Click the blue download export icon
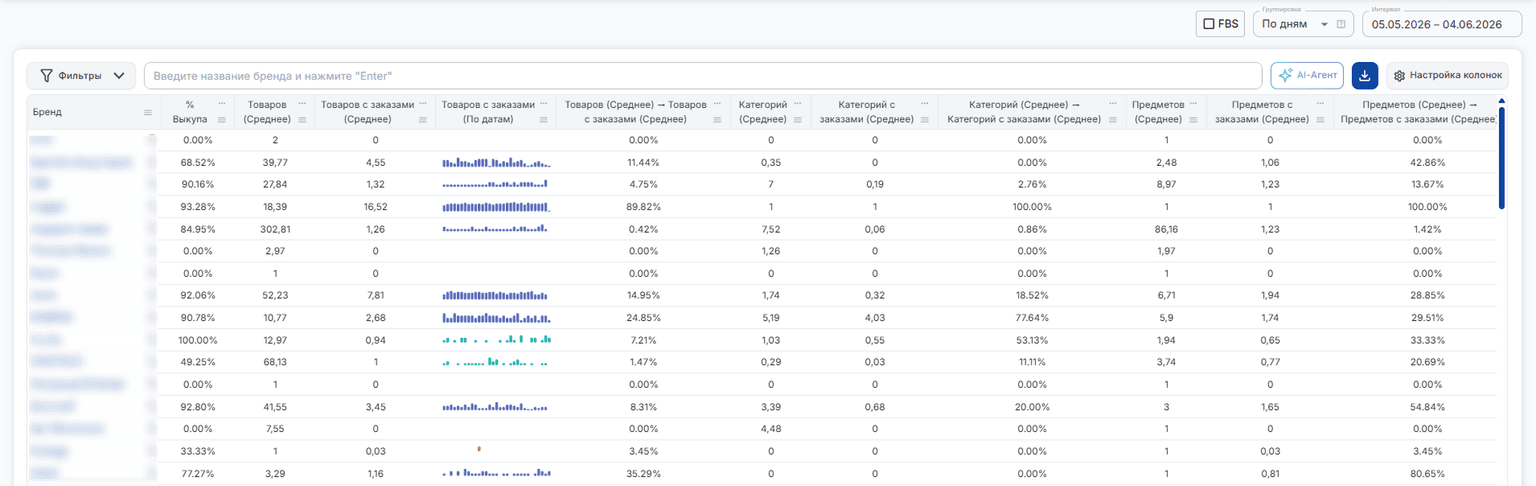1536x486 pixels. click(x=1365, y=75)
